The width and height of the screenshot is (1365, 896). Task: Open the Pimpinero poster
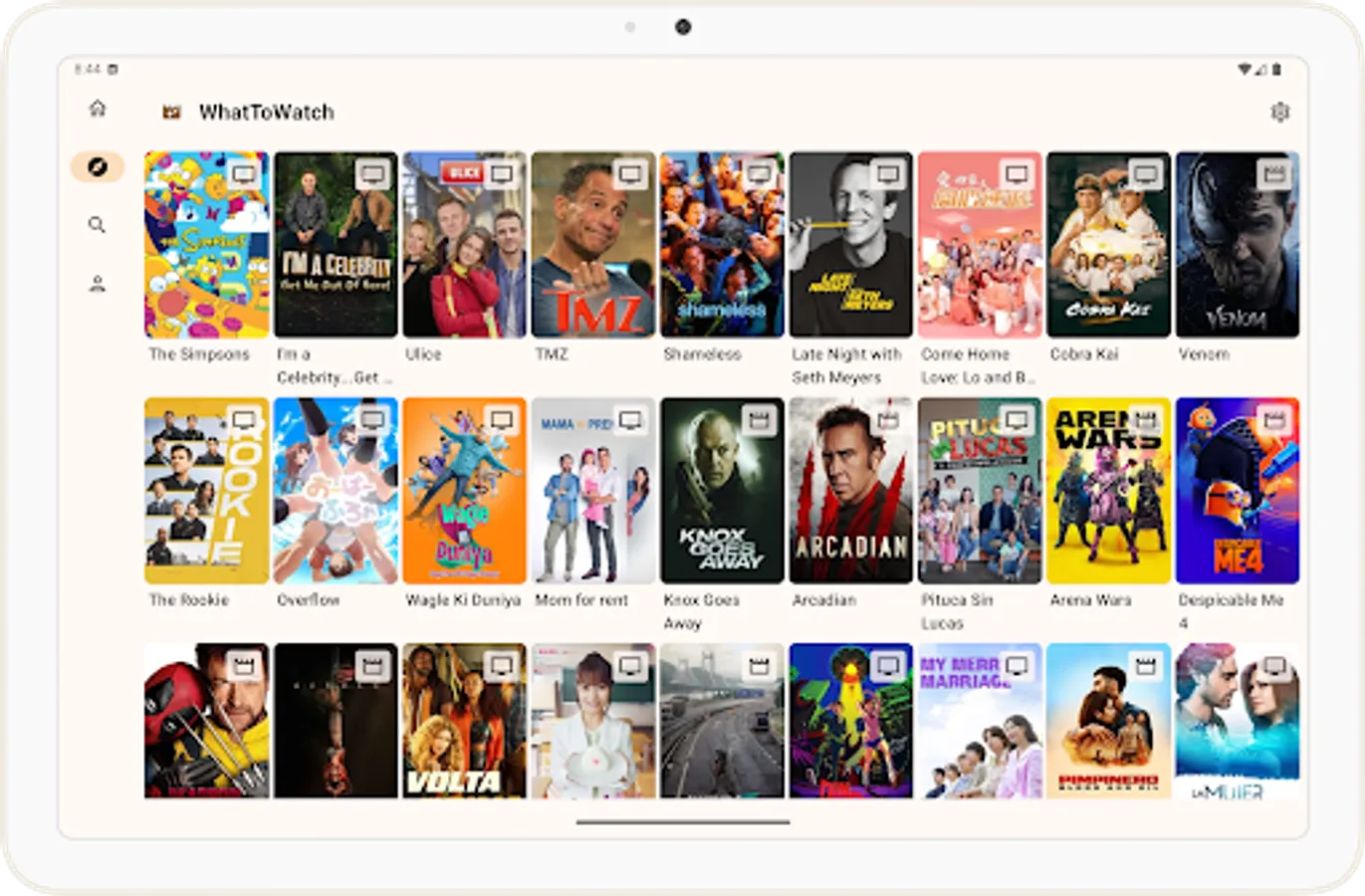(x=1109, y=721)
